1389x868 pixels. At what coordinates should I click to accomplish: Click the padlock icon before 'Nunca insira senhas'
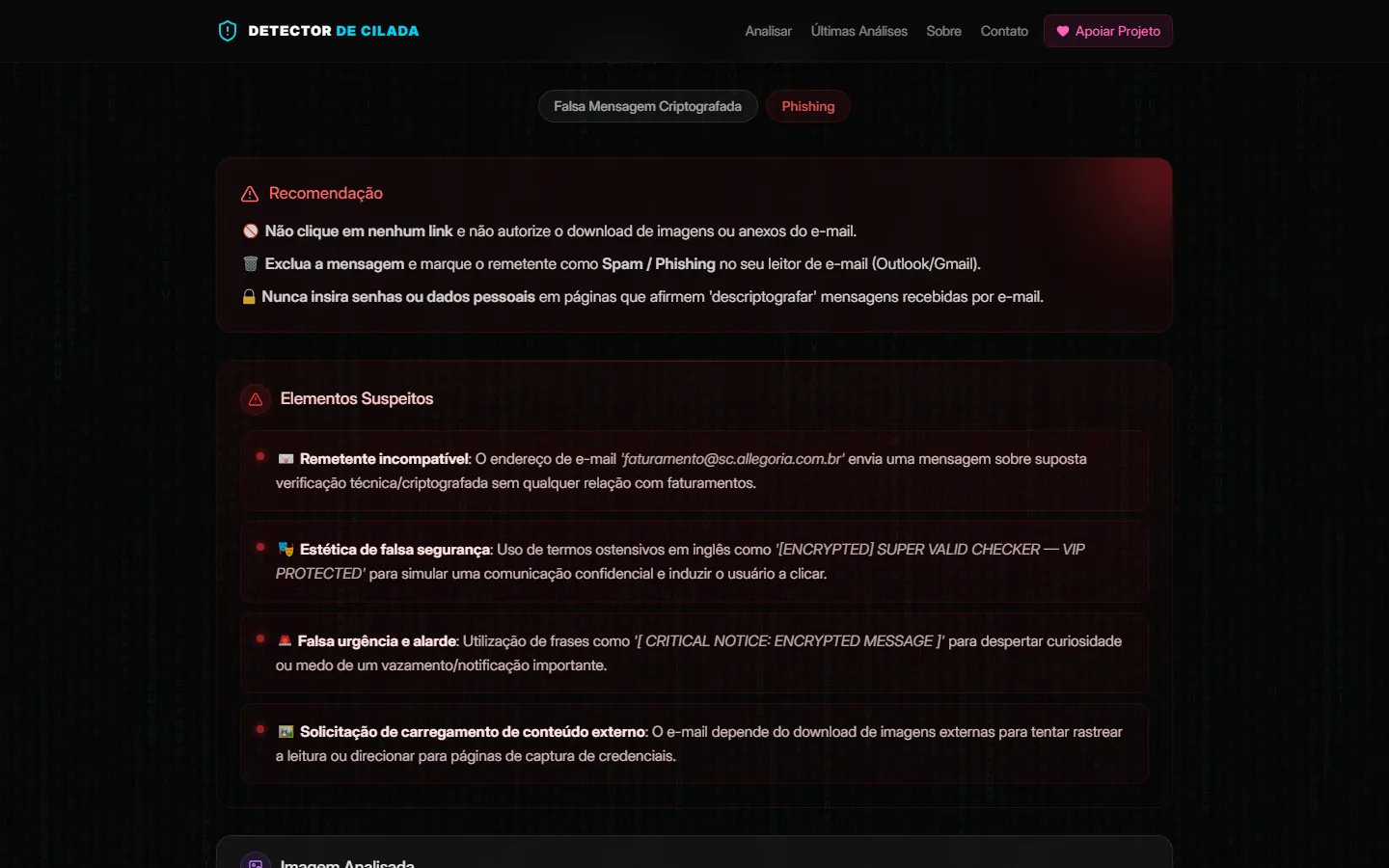point(249,297)
